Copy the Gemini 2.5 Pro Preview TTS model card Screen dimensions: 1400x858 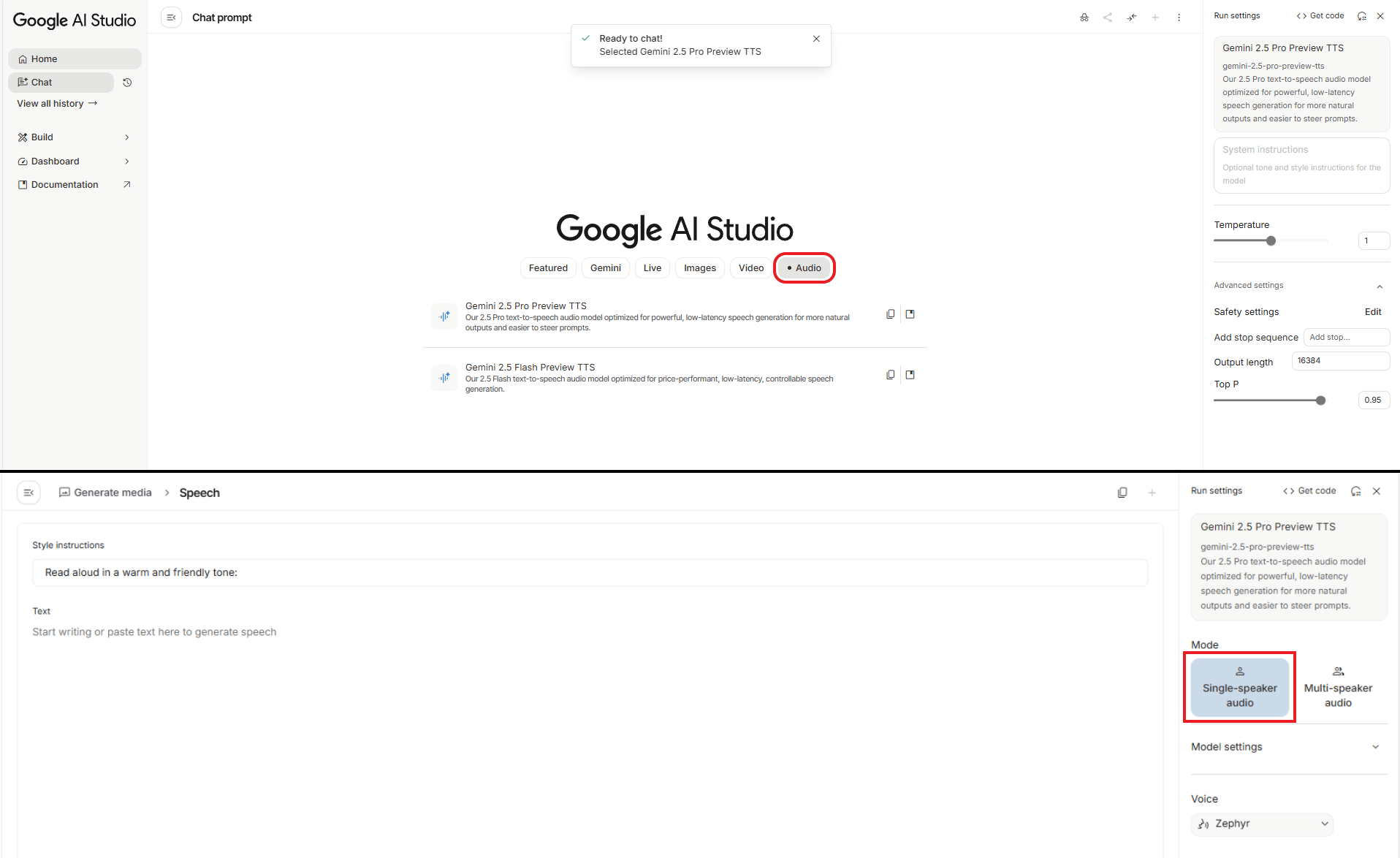click(x=890, y=314)
